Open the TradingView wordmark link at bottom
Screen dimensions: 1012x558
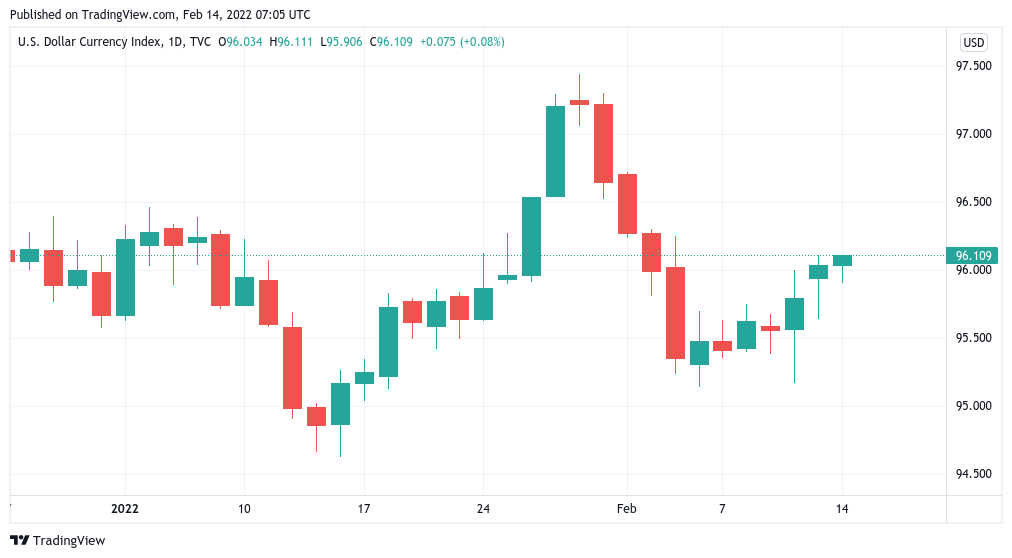point(69,540)
